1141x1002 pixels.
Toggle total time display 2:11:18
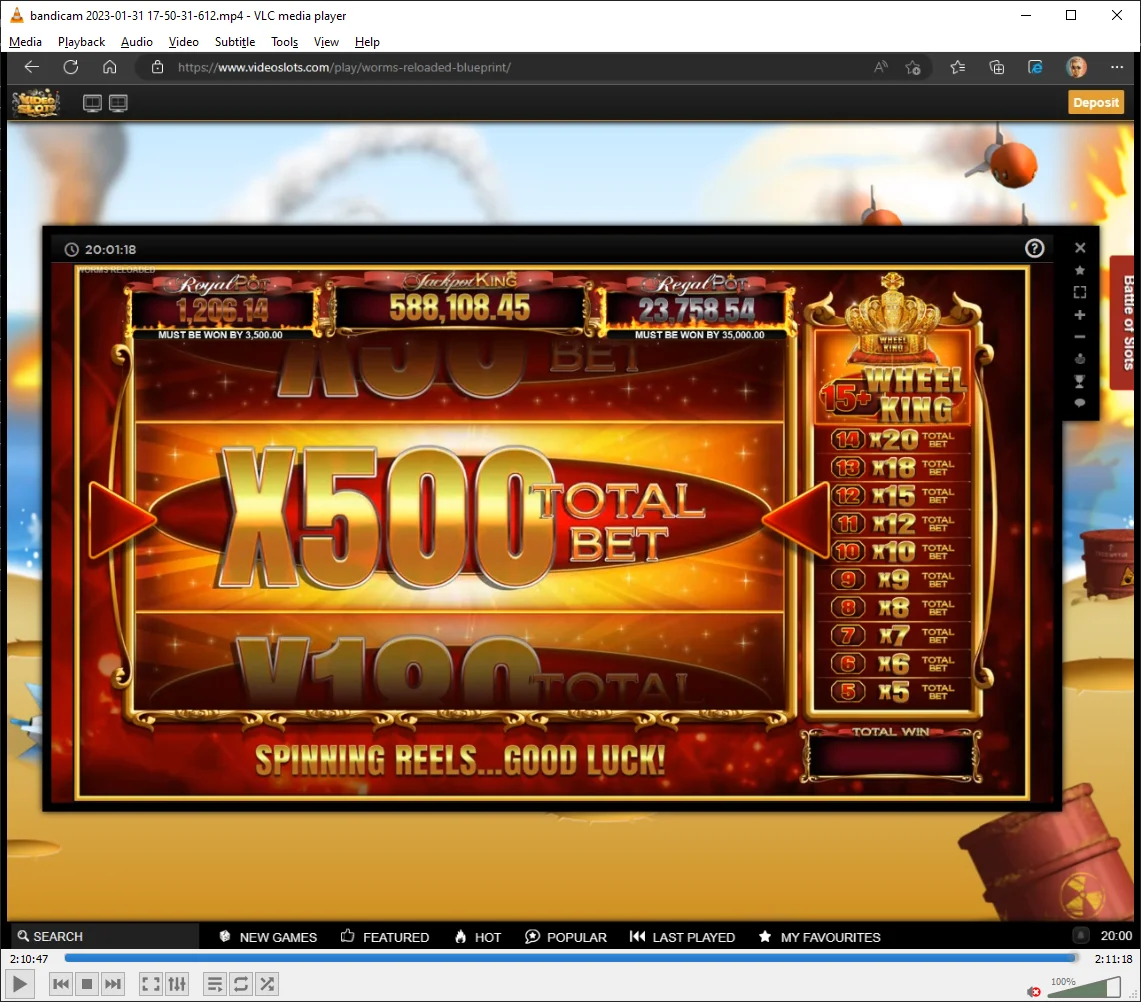click(1113, 959)
